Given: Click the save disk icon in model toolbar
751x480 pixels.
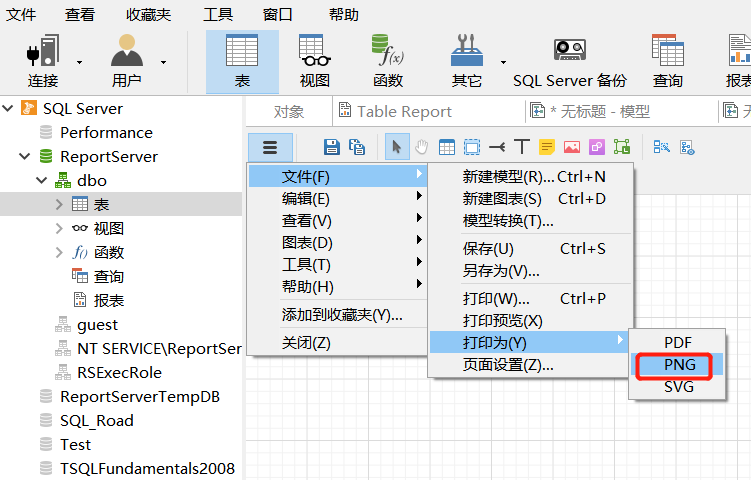Looking at the screenshot, I should coord(332,147).
